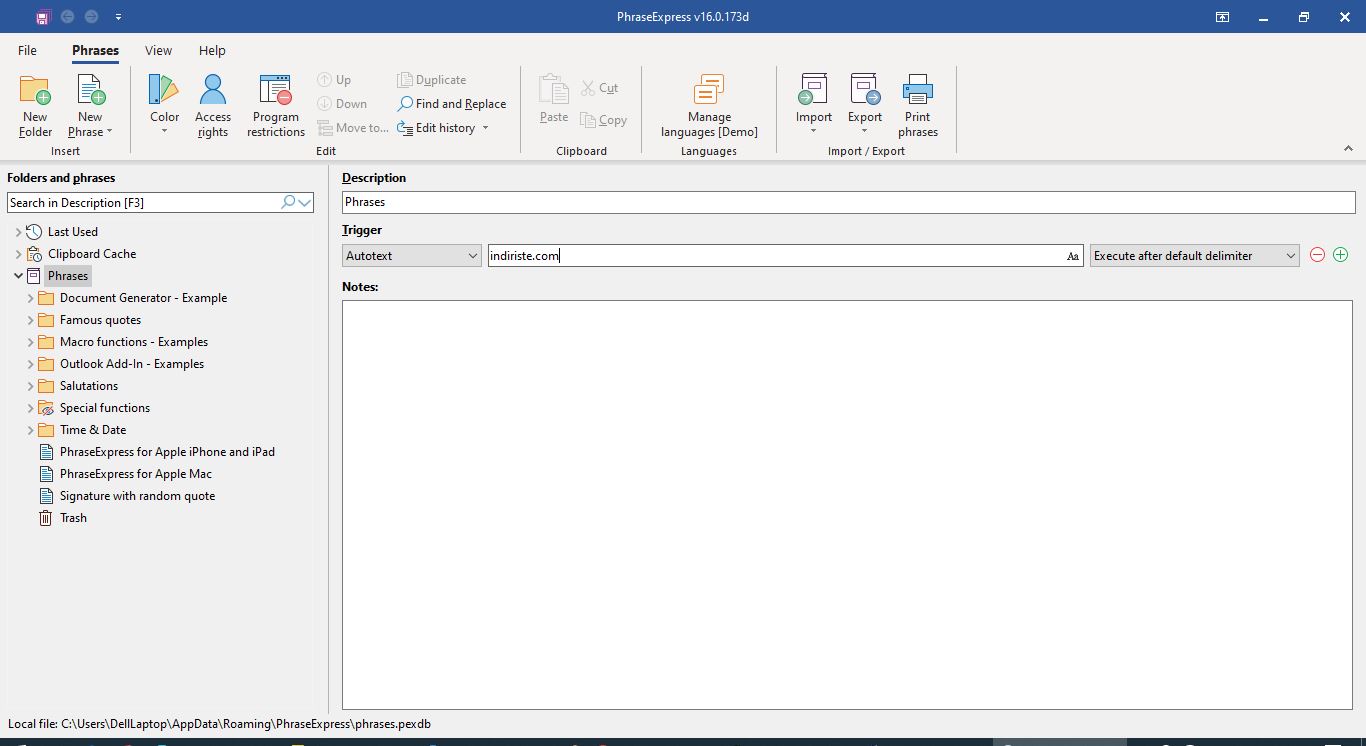Open PhraseExpress for Apple iPhone and iPad
The width and height of the screenshot is (1366, 746).
(167, 452)
